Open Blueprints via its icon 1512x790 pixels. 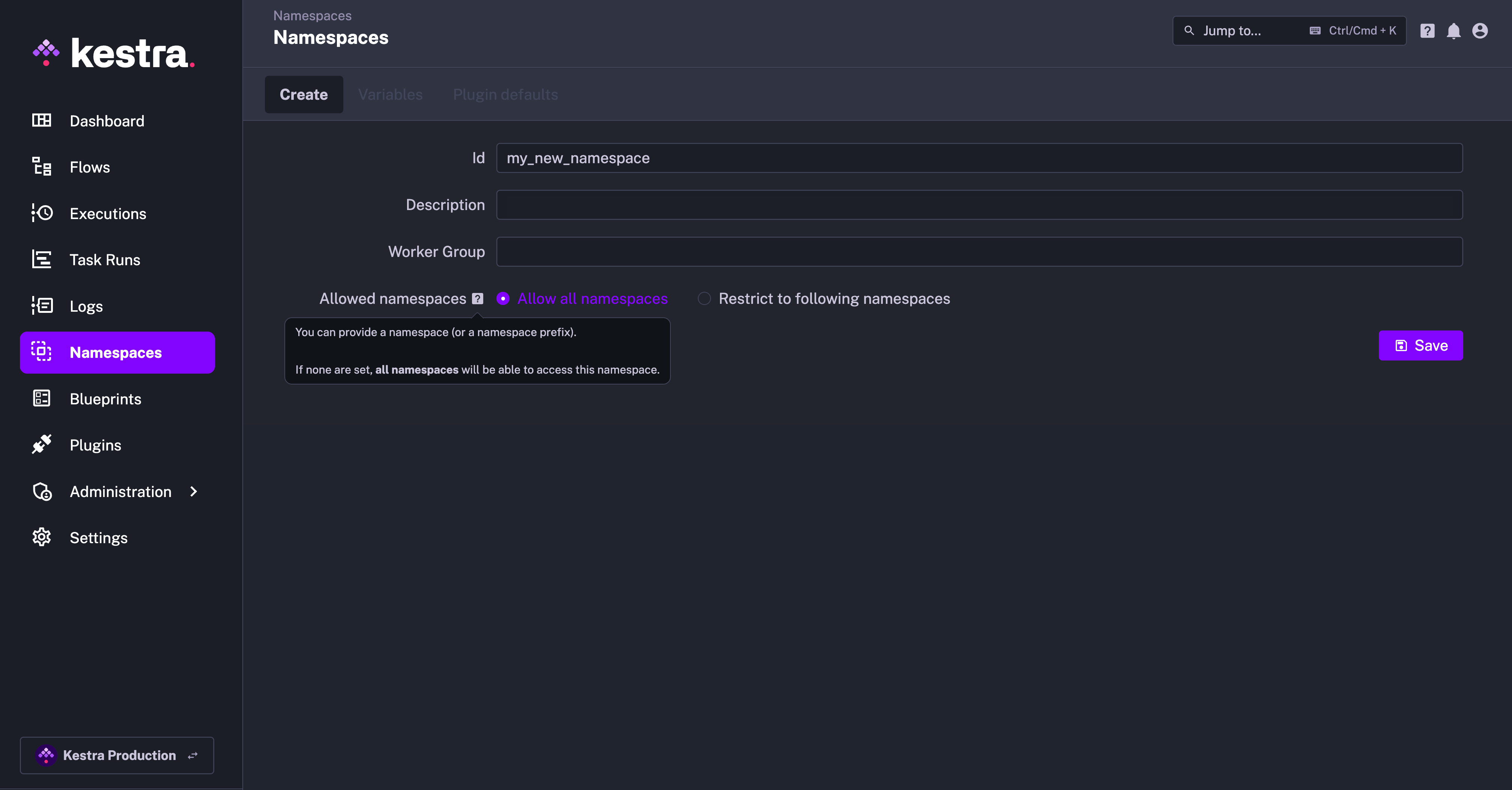(x=41, y=398)
